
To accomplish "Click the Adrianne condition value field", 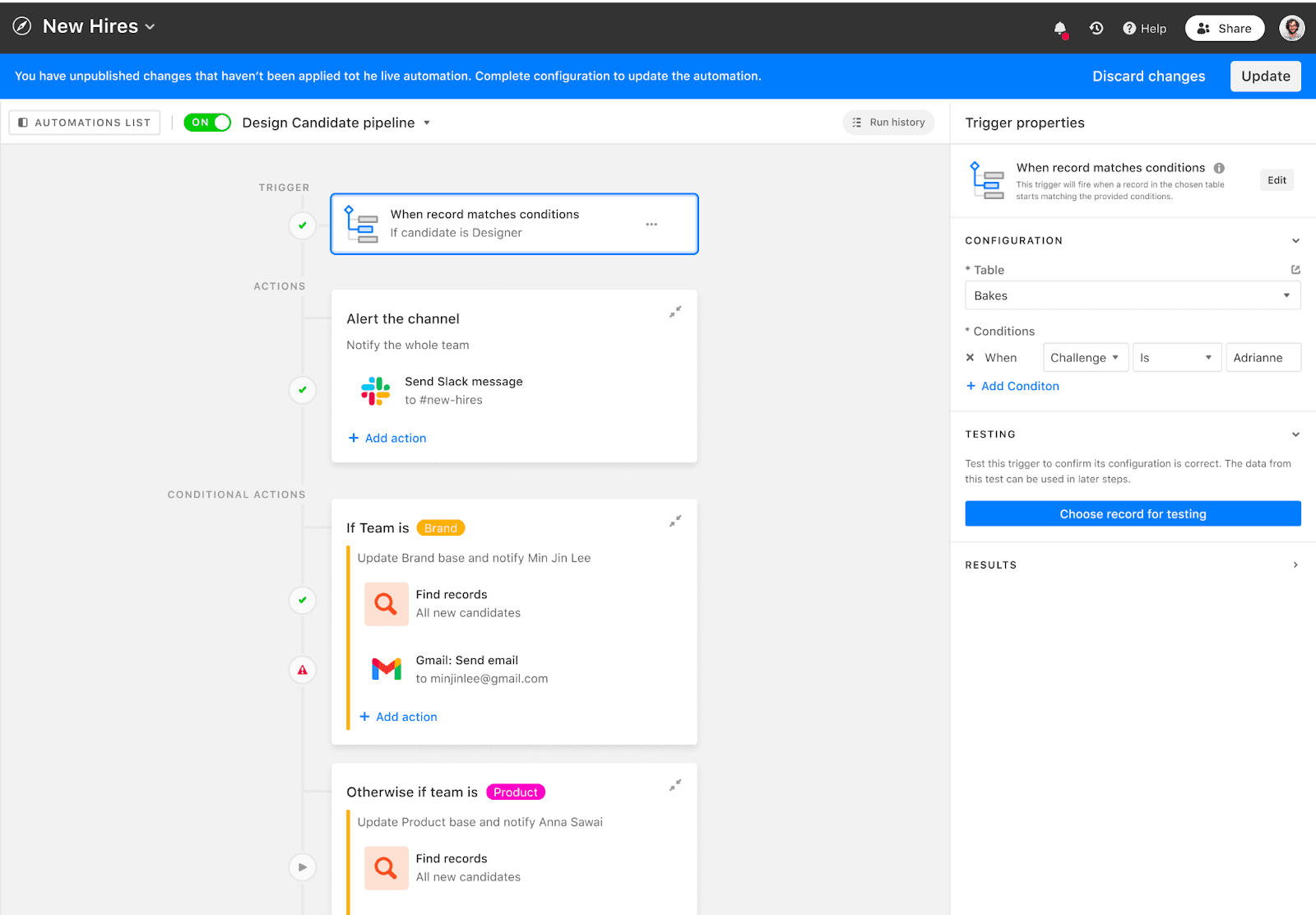I will 1263,358.
